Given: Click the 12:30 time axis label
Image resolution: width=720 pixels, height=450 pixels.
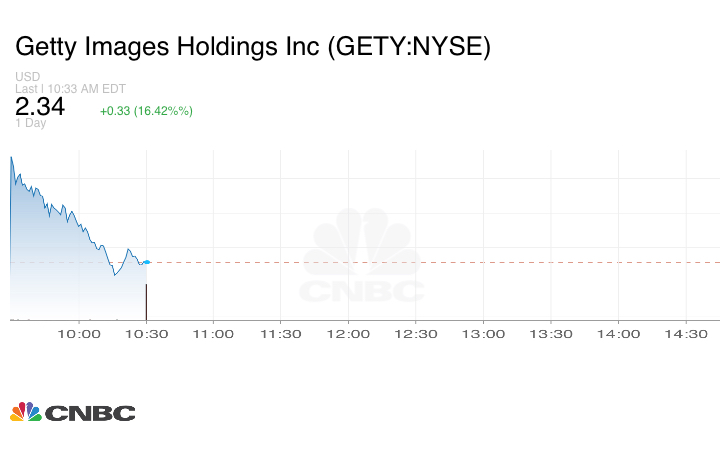Looking at the screenshot, I should (416, 334).
